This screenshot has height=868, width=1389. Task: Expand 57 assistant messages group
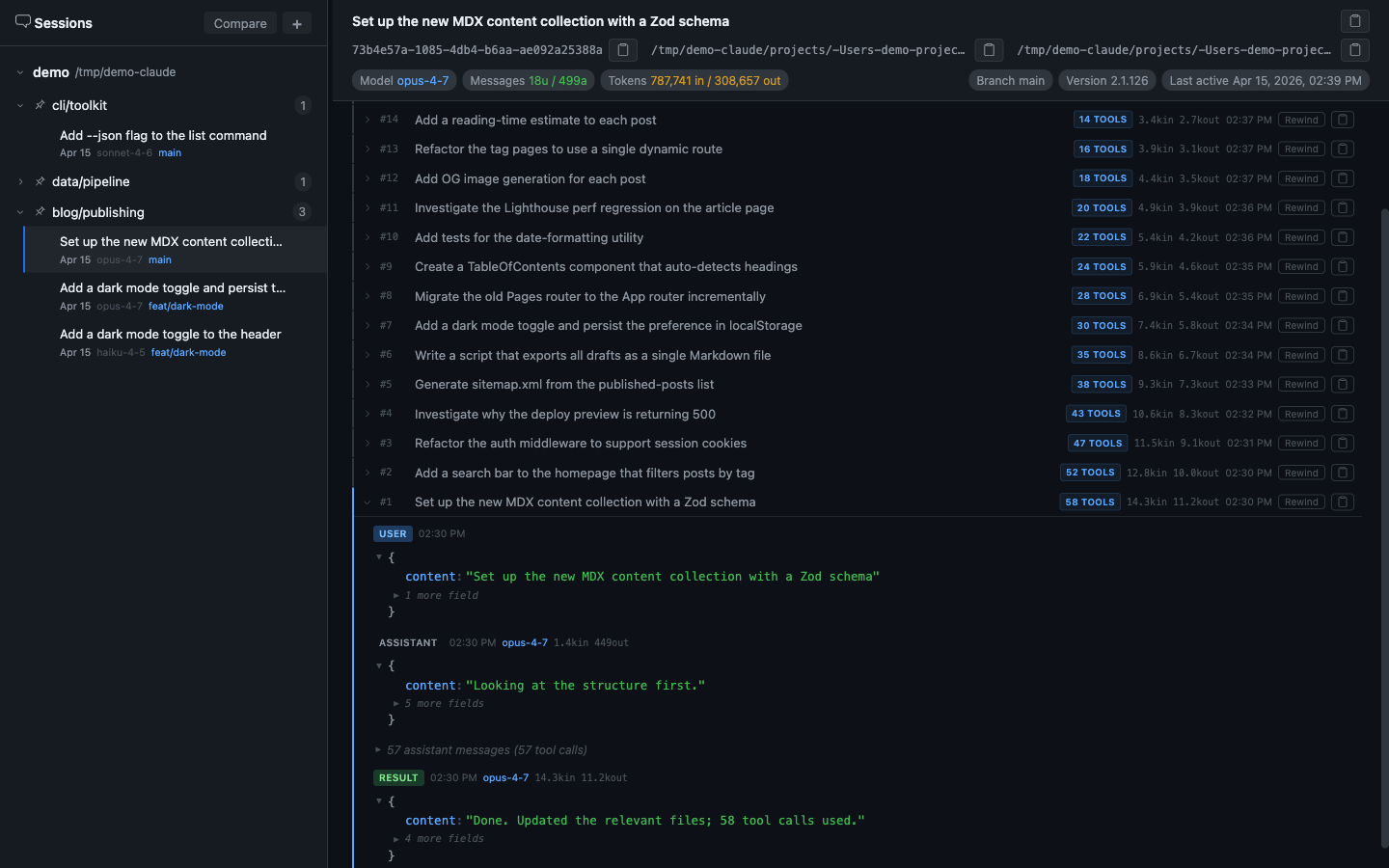[480, 749]
